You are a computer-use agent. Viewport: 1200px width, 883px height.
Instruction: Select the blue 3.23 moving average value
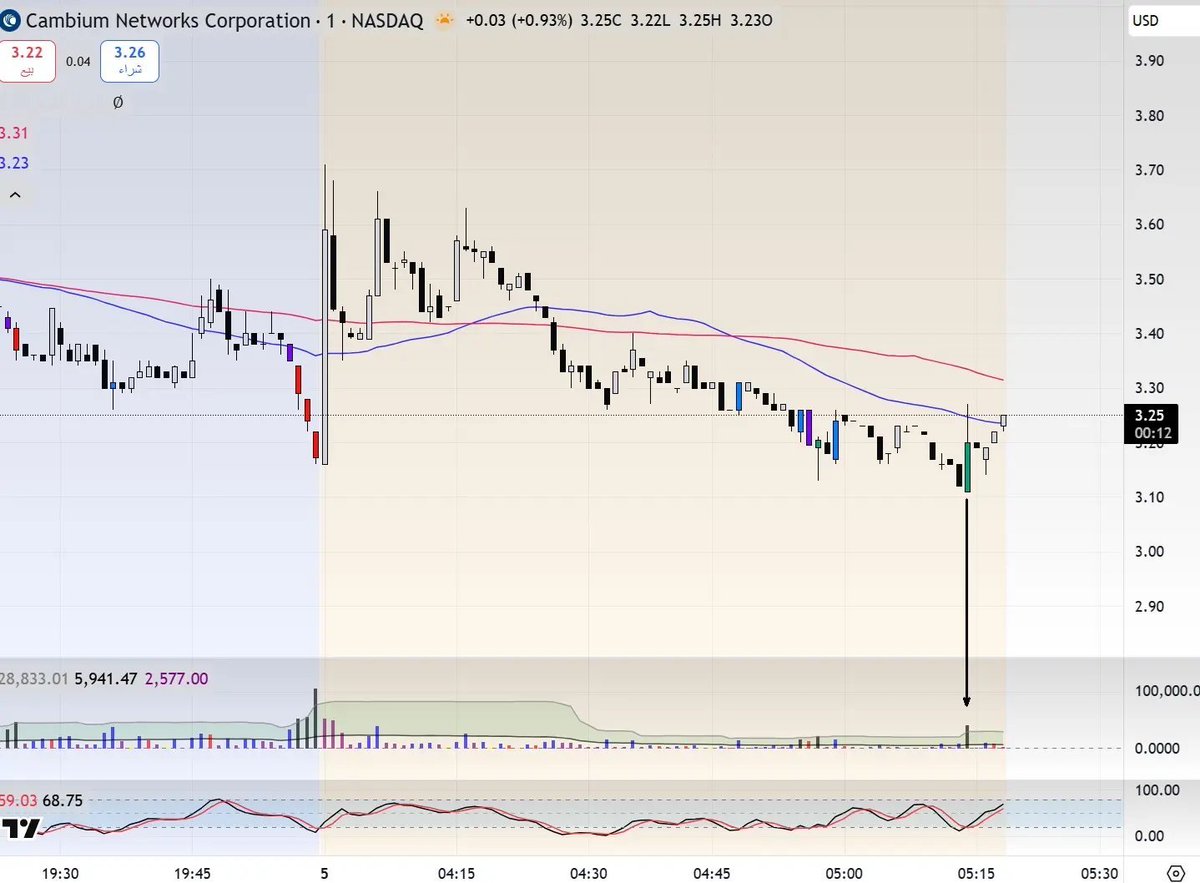pyautogui.click(x=13, y=163)
